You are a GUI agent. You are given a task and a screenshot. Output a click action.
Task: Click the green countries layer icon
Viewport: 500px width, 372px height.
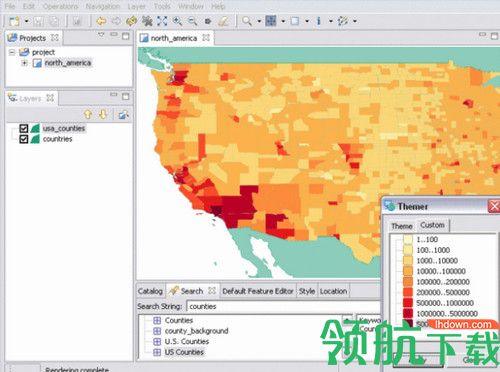pyautogui.click(x=35, y=139)
